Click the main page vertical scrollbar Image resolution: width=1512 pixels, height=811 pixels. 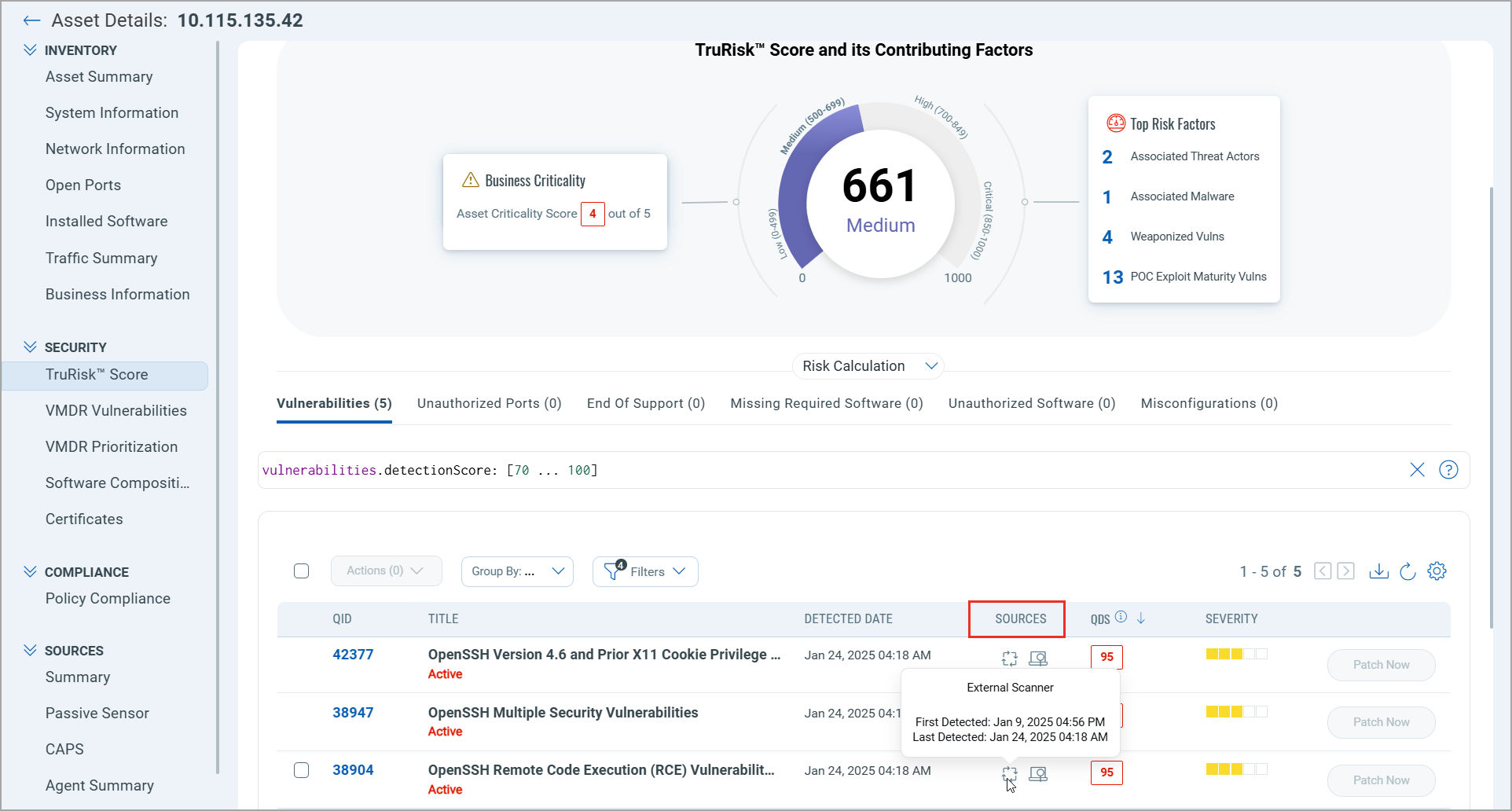coord(1492,407)
